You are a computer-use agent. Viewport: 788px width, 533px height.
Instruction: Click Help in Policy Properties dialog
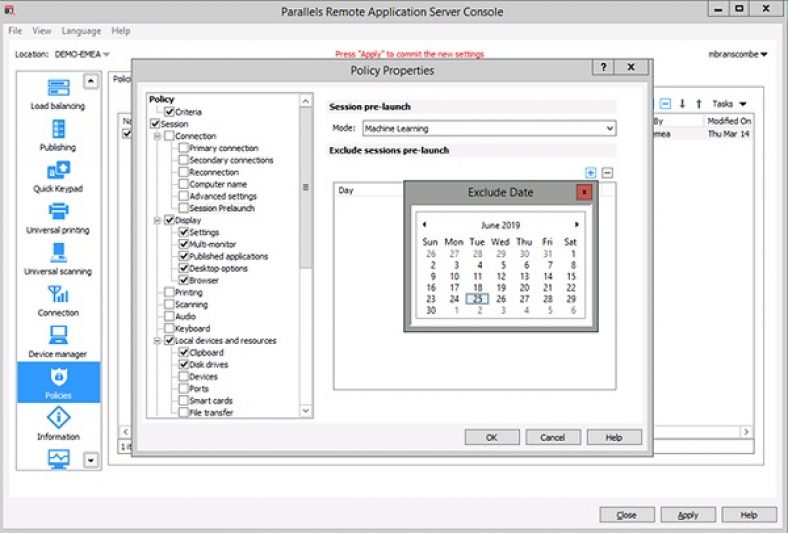tap(614, 438)
